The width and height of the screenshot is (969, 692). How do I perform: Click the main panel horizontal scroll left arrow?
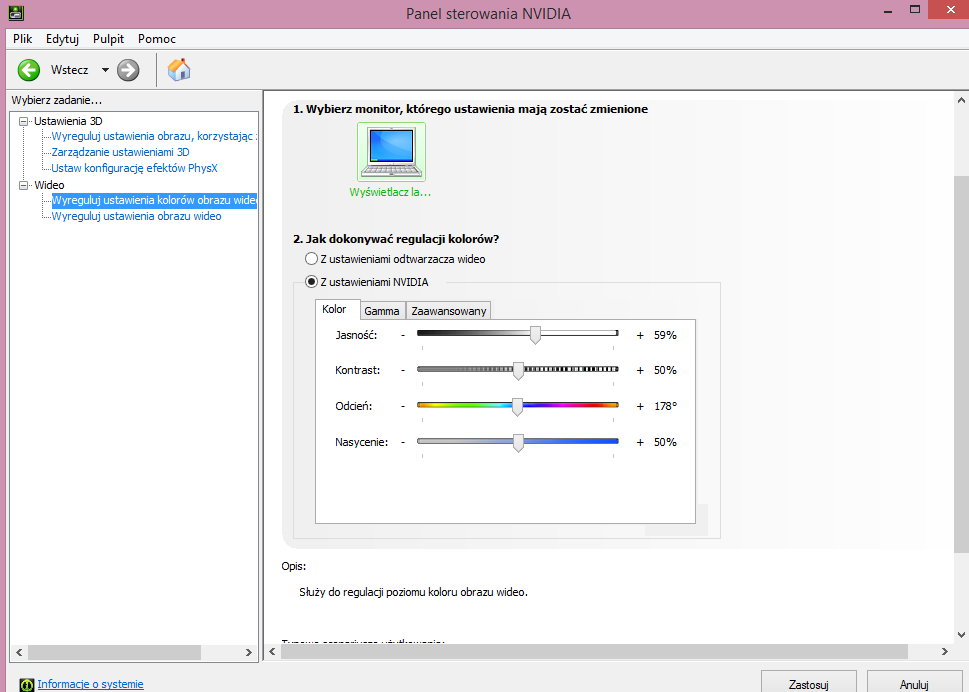click(x=273, y=651)
